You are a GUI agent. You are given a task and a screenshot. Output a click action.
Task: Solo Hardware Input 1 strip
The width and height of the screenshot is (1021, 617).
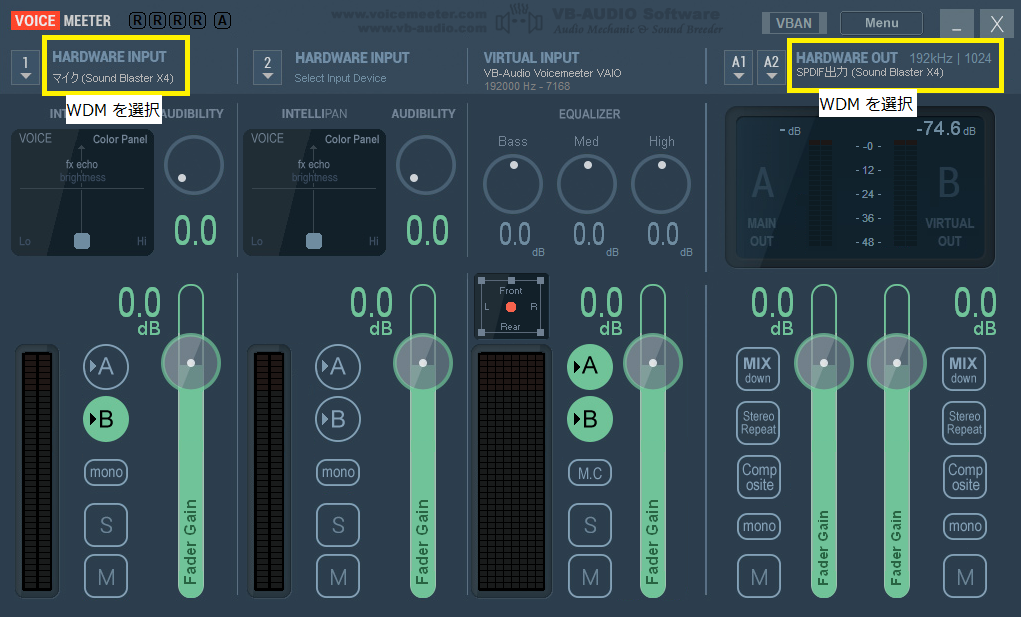[105, 525]
